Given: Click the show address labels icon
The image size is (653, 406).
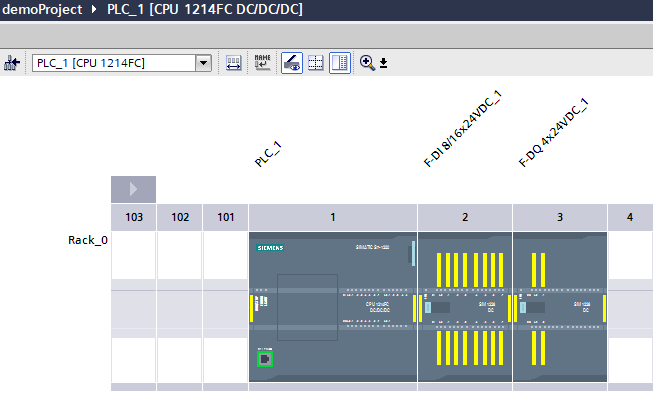Looking at the screenshot, I should (x=231, y=63).
